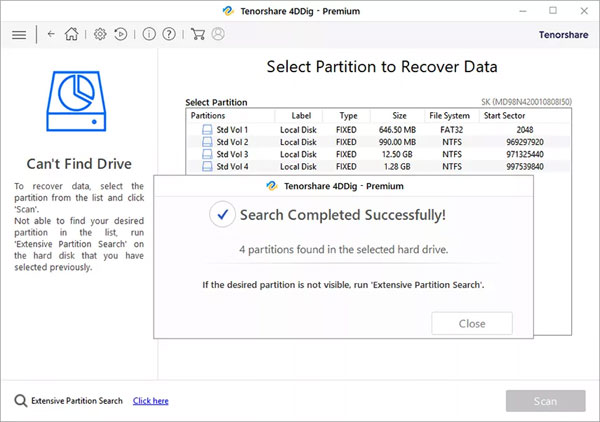The width and height of the screenshot is (600, 422).
Task: Sort by the Partitions column header
Action: pyautogui.click(x=231, y=116)
